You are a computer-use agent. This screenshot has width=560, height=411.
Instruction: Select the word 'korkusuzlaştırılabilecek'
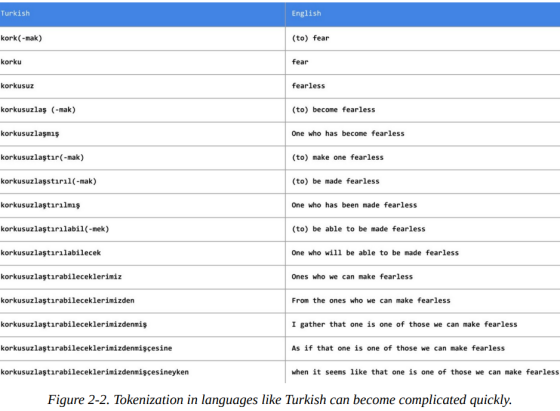pyautogui.click(x=51, y=253)
